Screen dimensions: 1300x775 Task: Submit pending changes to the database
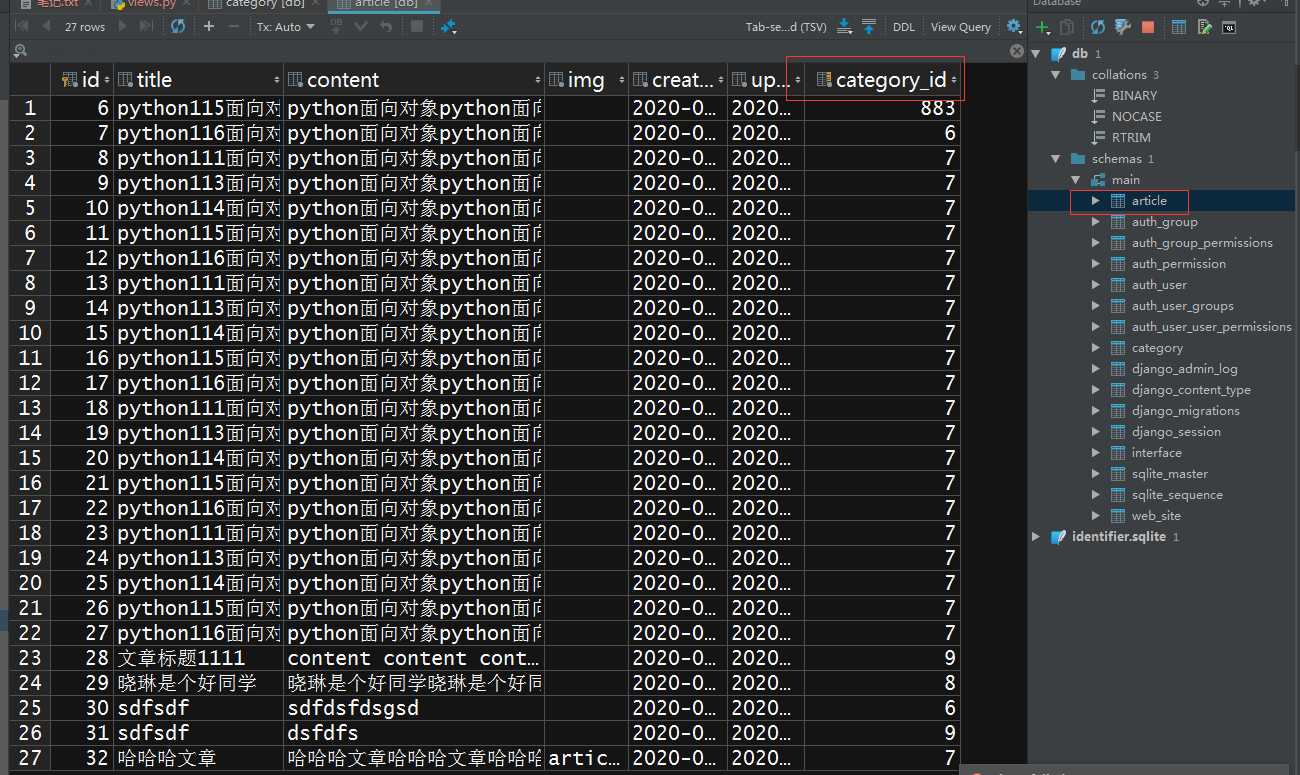[336, 27]
